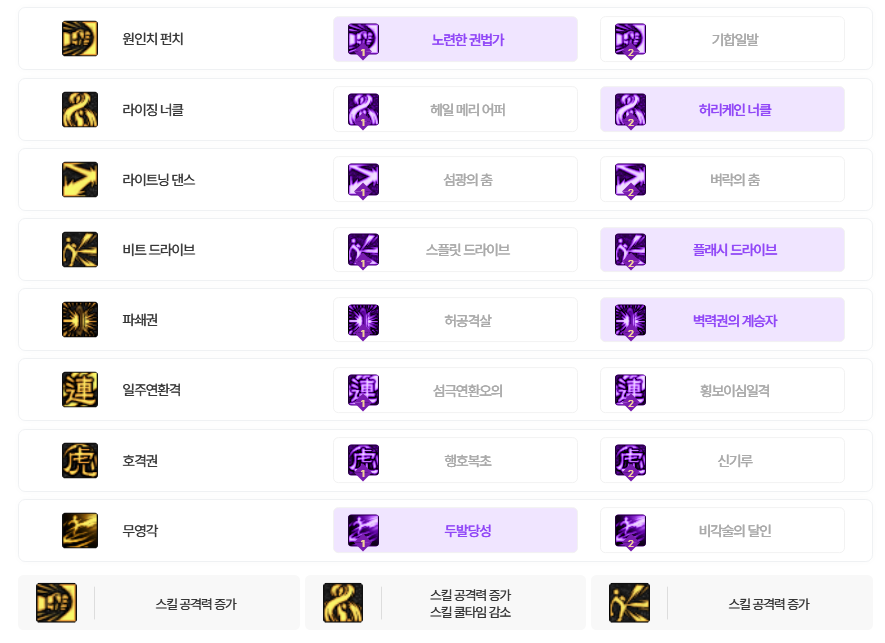The width and height of the screenshot is (885, 643).
Task: Click the 무영각 skill icon
Action: pyautogui.click(x=80, y=531)
